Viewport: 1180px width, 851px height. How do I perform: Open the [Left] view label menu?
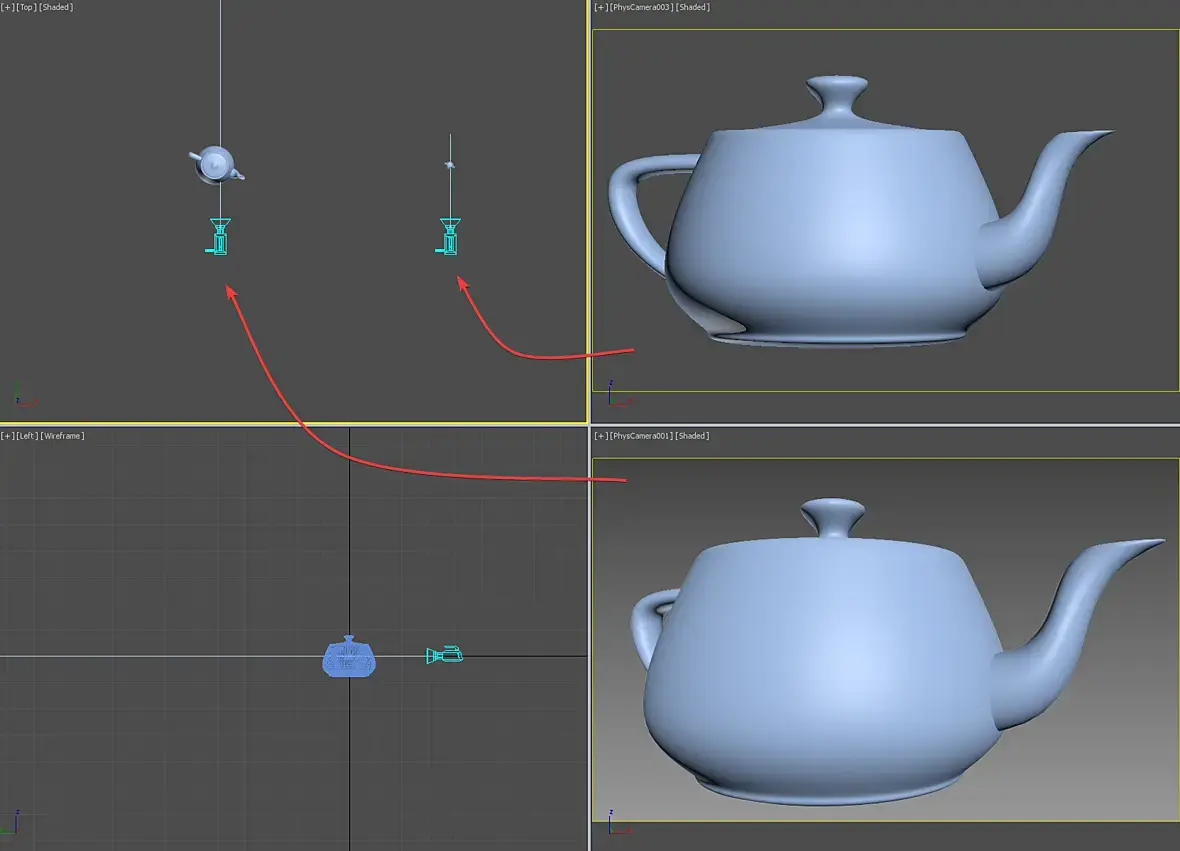[x=27, y=436]
